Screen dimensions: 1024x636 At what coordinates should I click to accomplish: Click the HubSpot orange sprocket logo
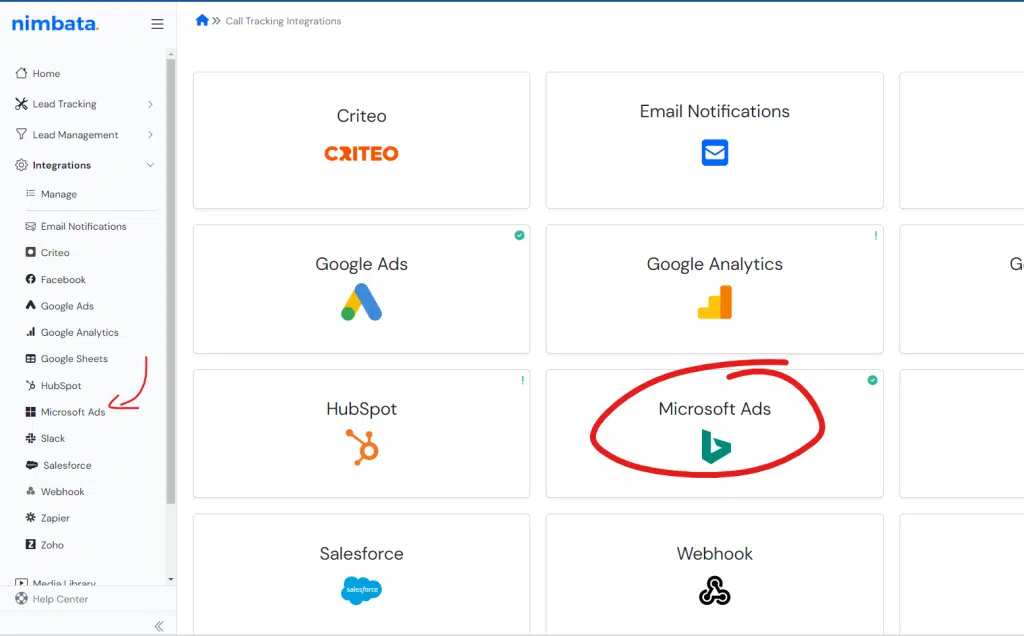click(361, 447)
